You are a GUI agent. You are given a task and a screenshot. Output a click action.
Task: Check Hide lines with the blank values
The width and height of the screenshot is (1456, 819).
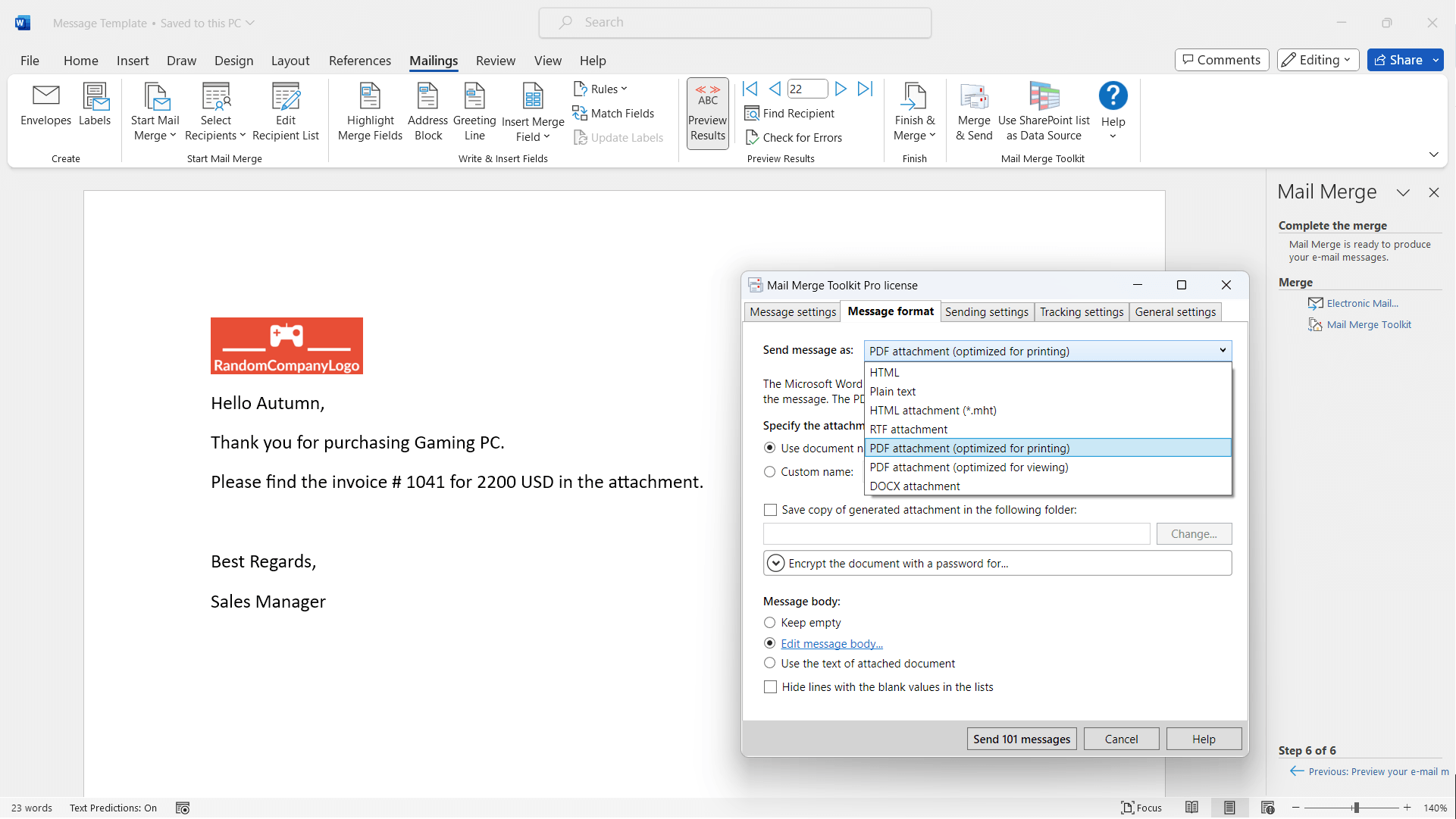click(770, 686)
